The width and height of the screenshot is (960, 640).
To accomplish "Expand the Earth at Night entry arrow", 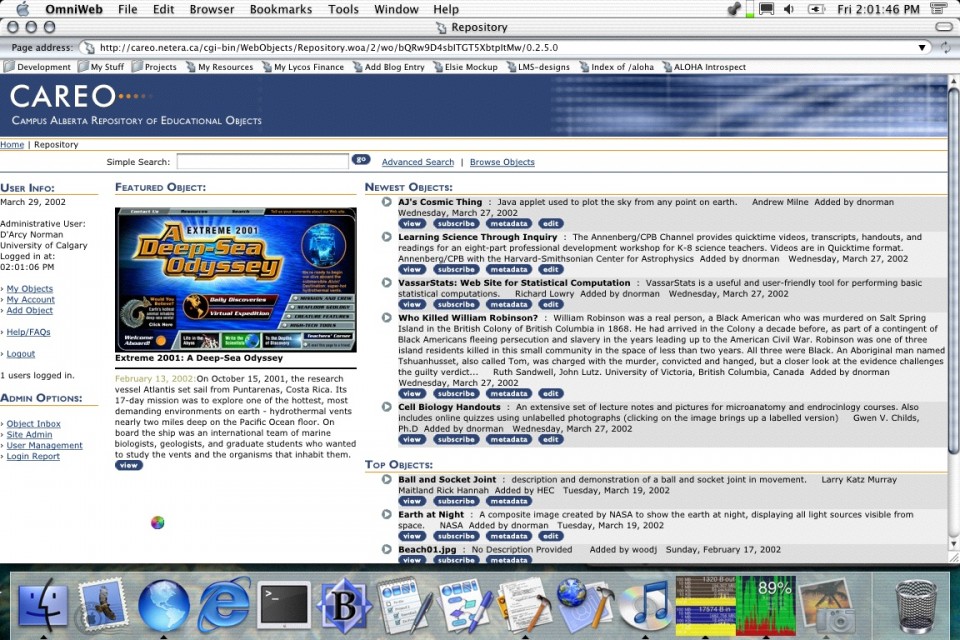I will 387,515.
